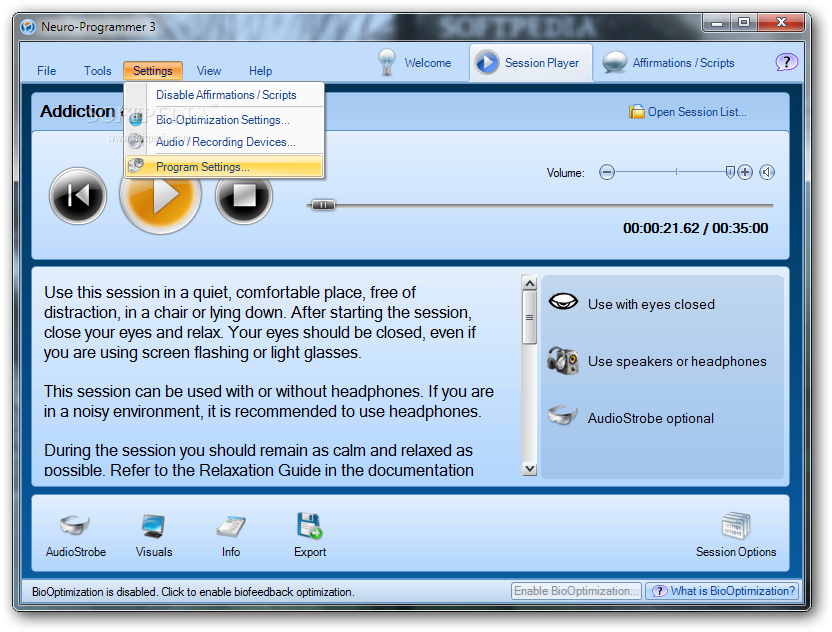832x632 pixels.
Task: Increase volume with the plus icon
Action: [745, 172]
